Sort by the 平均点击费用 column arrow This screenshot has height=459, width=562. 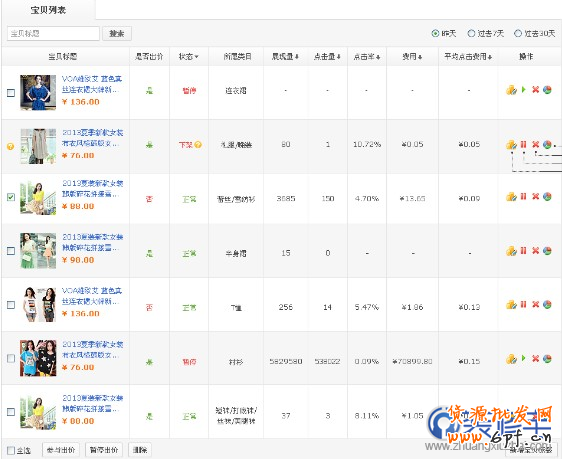(x=490, y=57)
